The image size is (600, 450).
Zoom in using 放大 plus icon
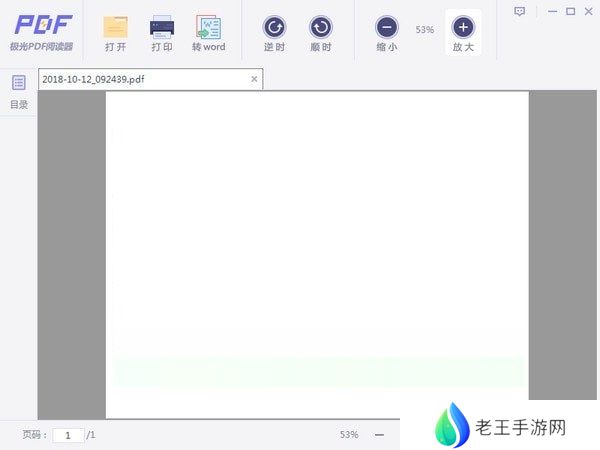click(x=463, y=33)
